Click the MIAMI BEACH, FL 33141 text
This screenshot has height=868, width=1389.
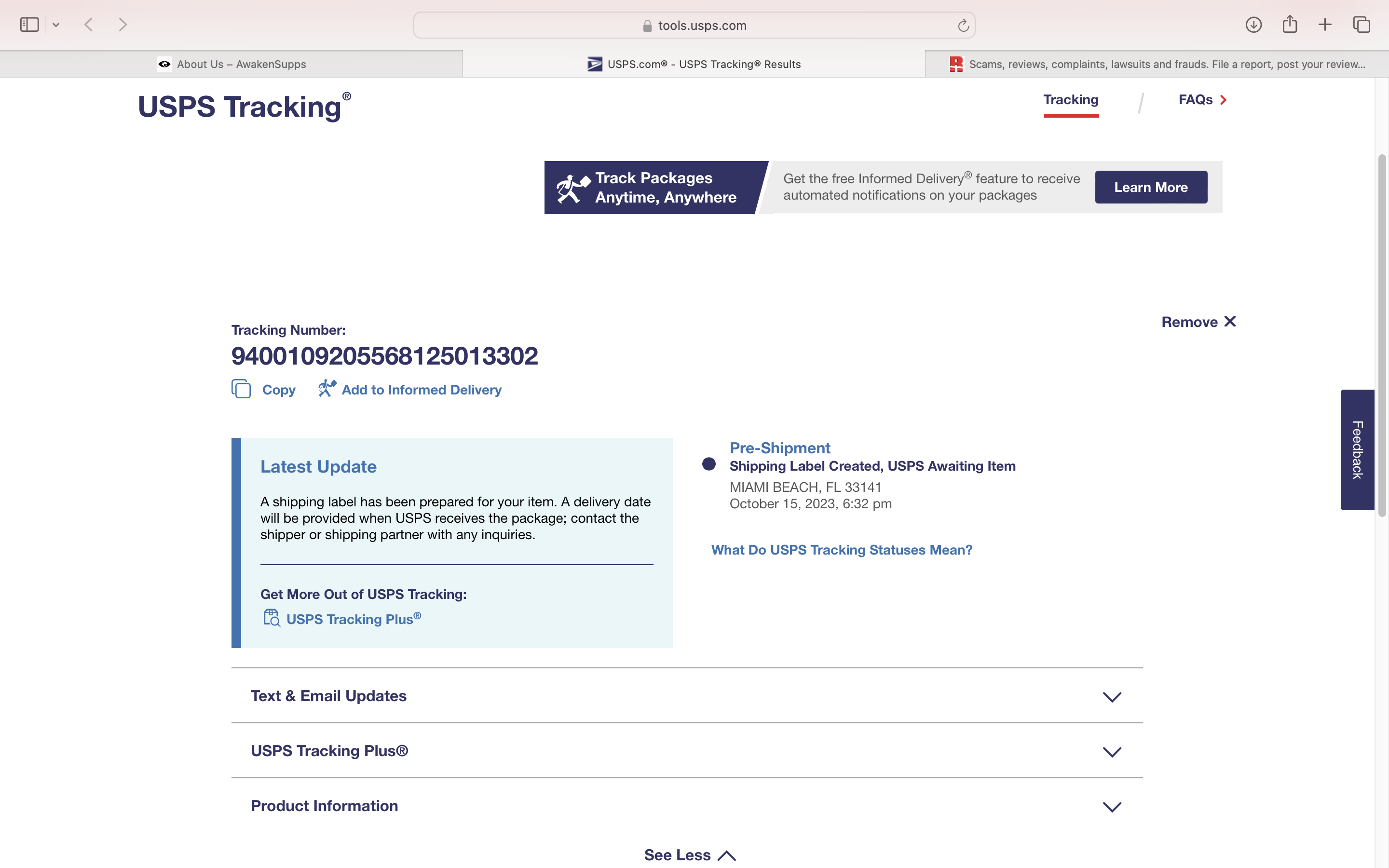coord(805,487)
